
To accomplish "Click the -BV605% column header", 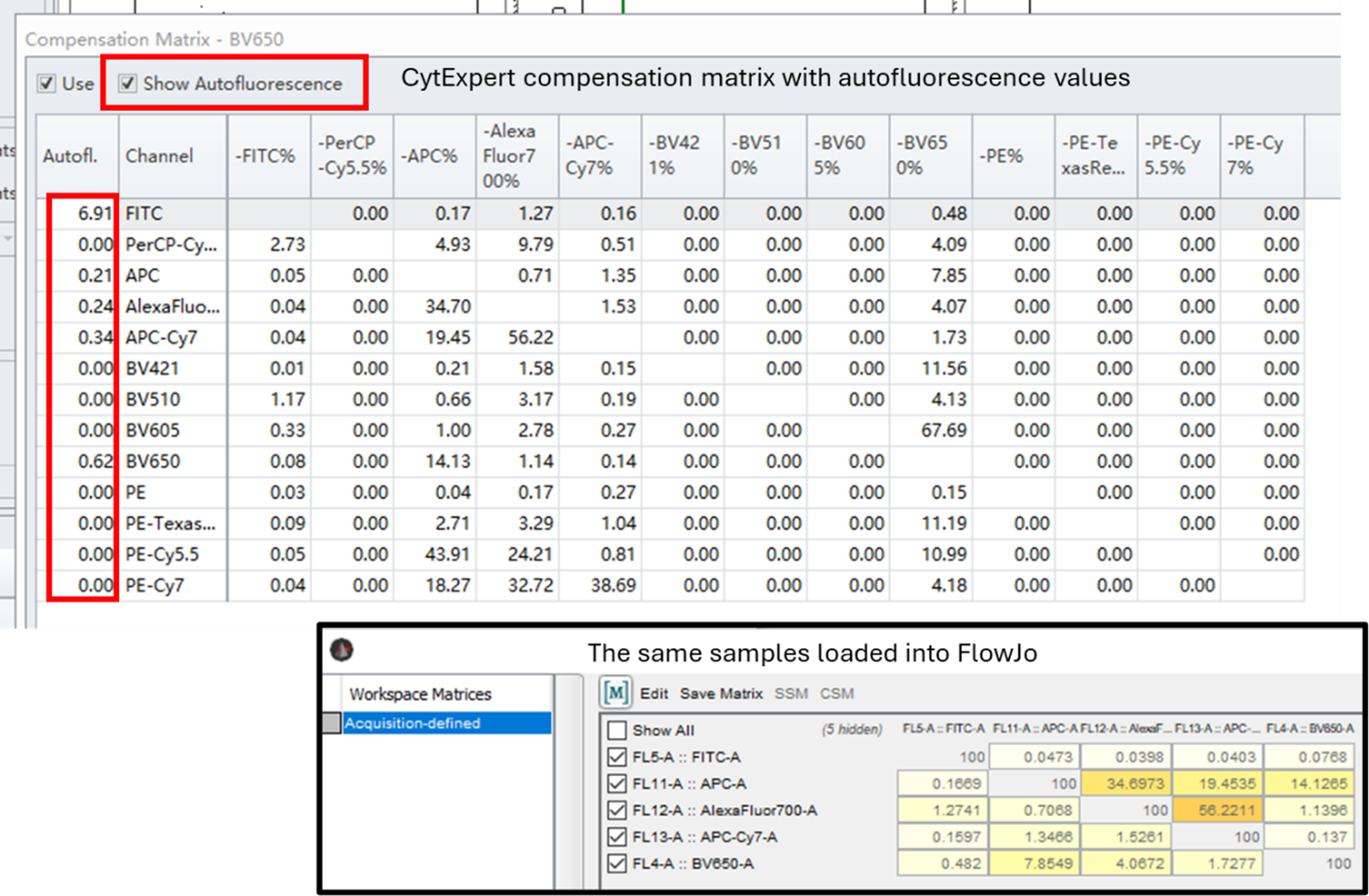I will (848, 156).
